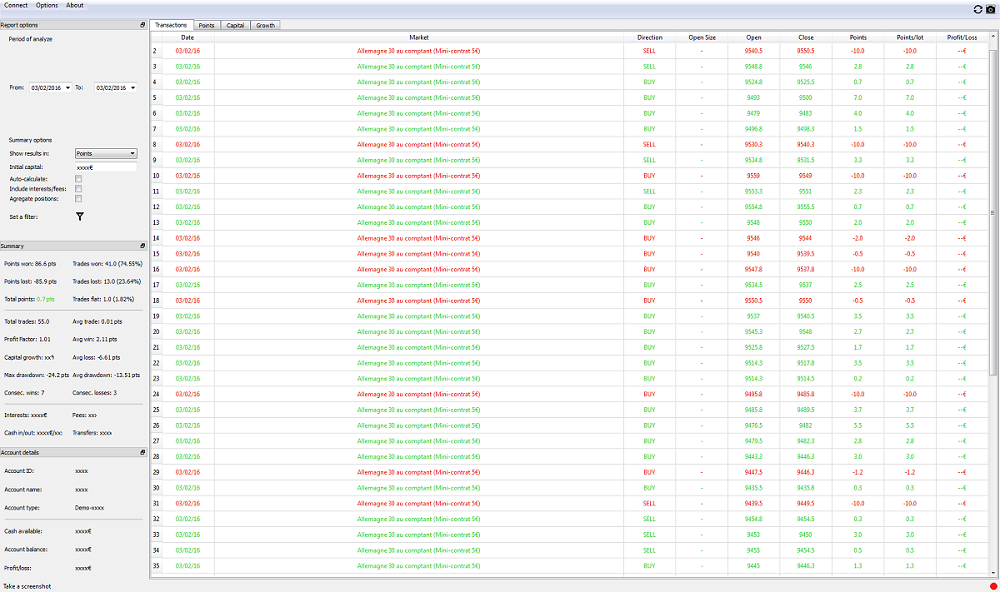Click the Profit/Loss column header
1000x592 pixels.
(962, 38)
